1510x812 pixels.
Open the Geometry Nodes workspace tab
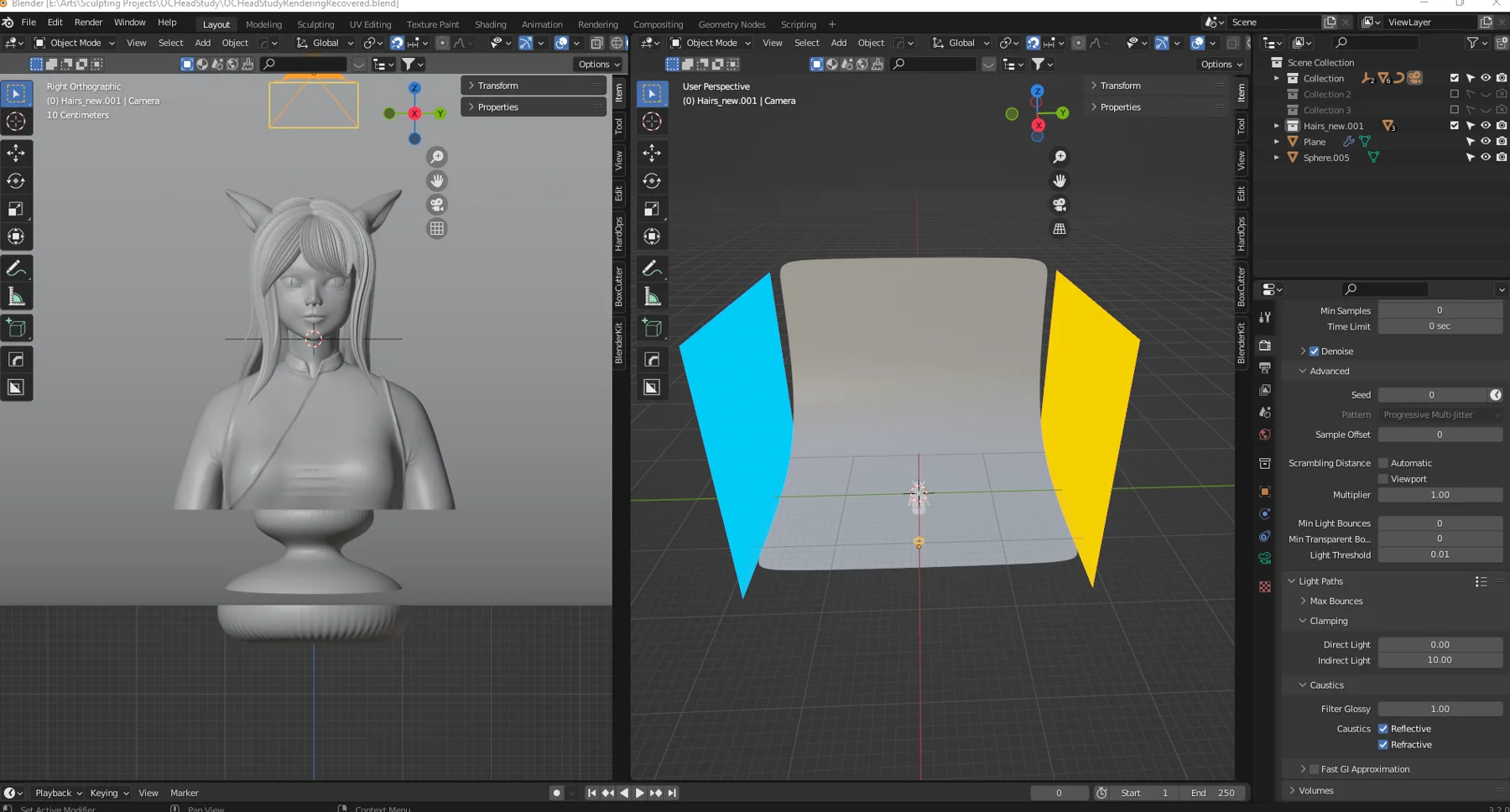tap(732, 24)
